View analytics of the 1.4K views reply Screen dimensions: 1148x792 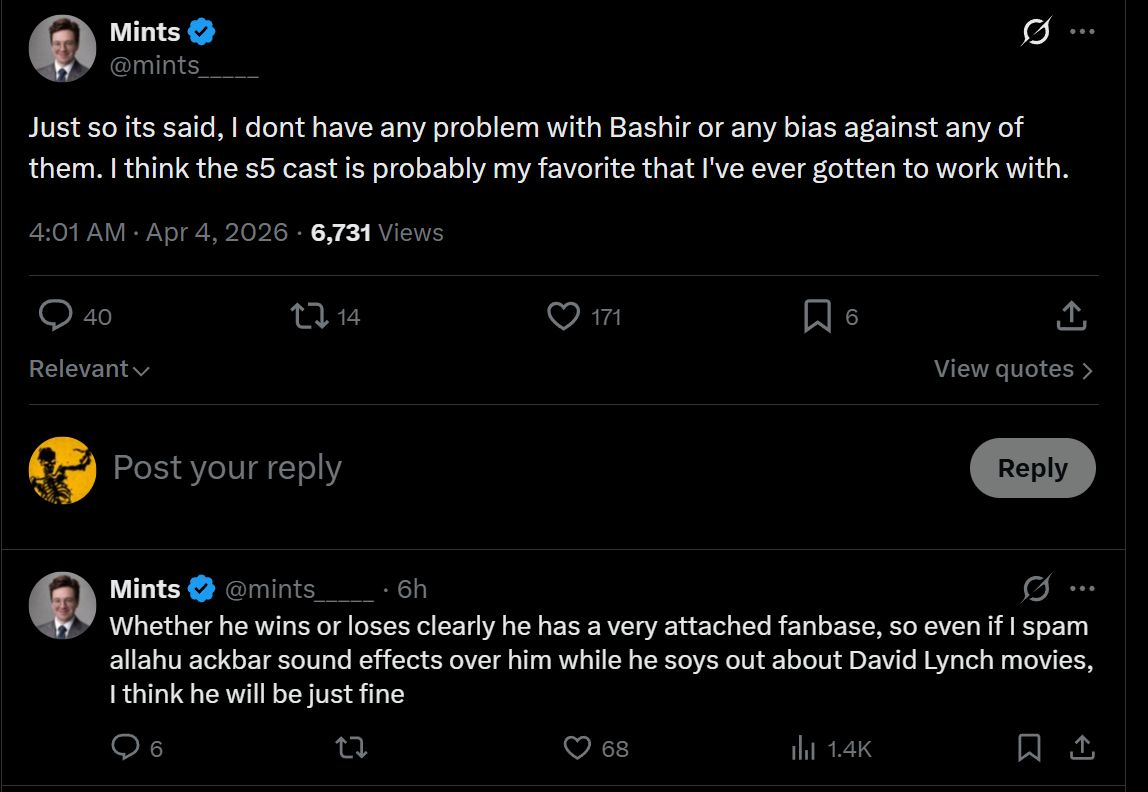tap(803, 747)
